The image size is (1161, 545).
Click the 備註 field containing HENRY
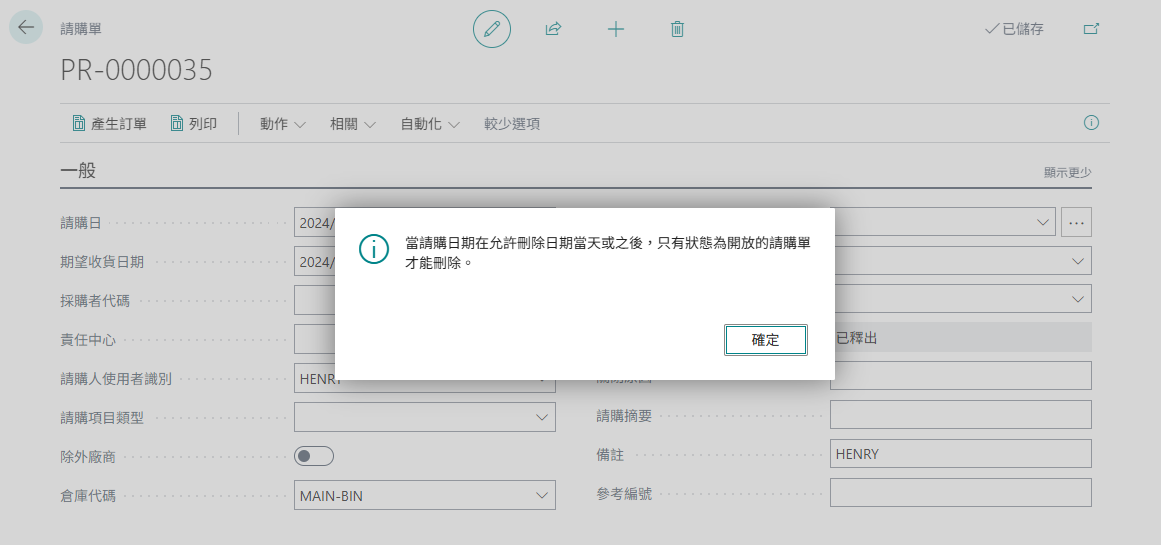click(x=960, y=454)
